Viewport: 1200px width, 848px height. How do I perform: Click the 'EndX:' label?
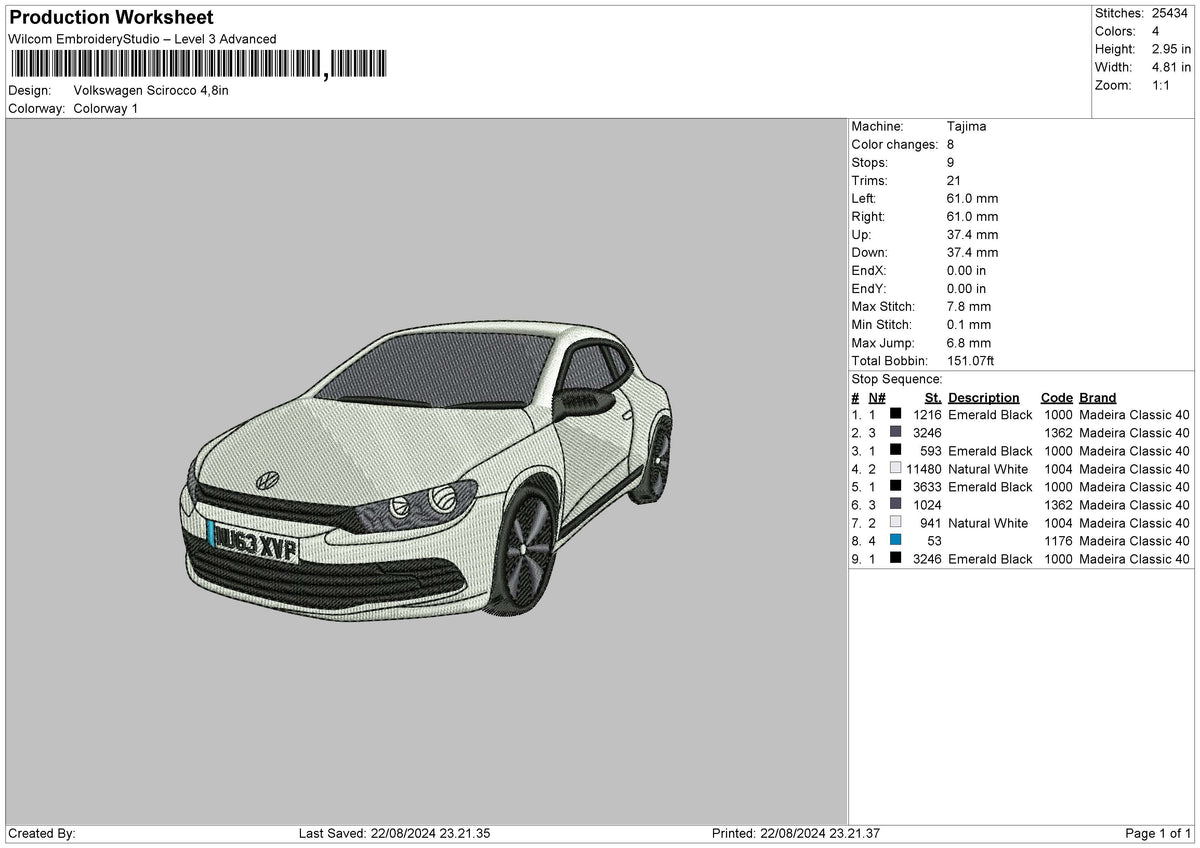(869, 271)
